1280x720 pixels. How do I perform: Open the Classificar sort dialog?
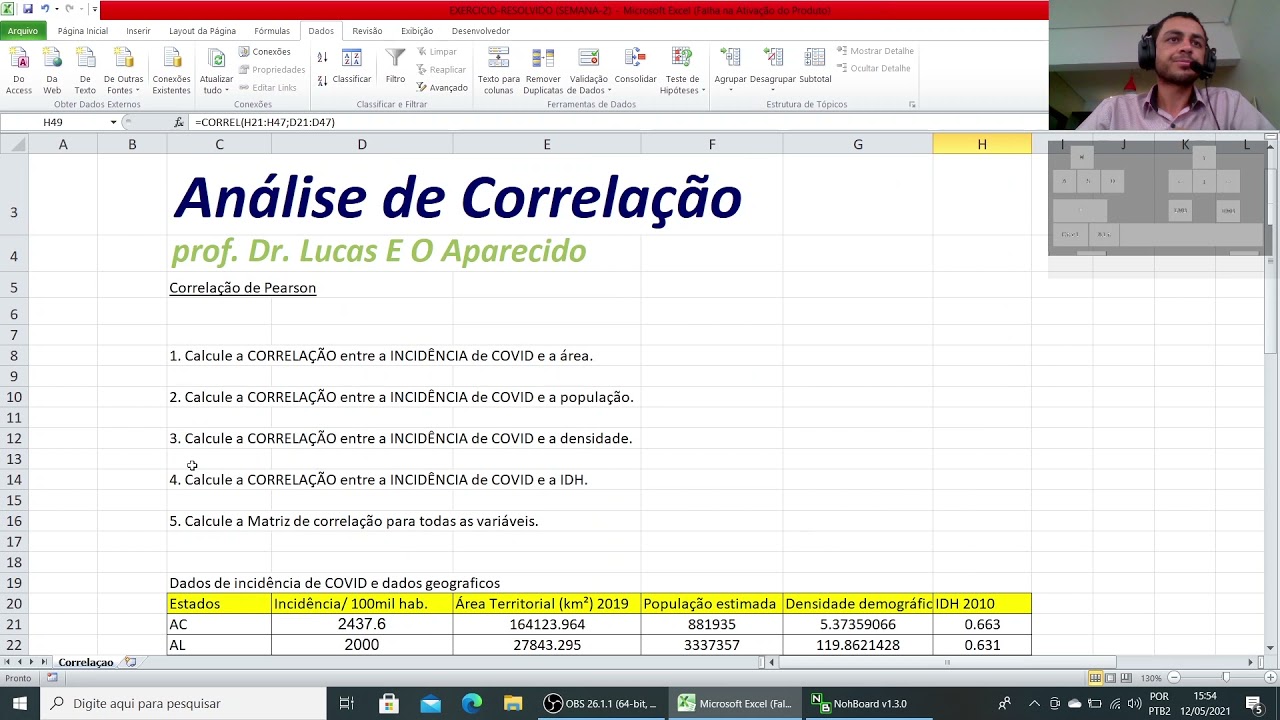click(351, 66)
